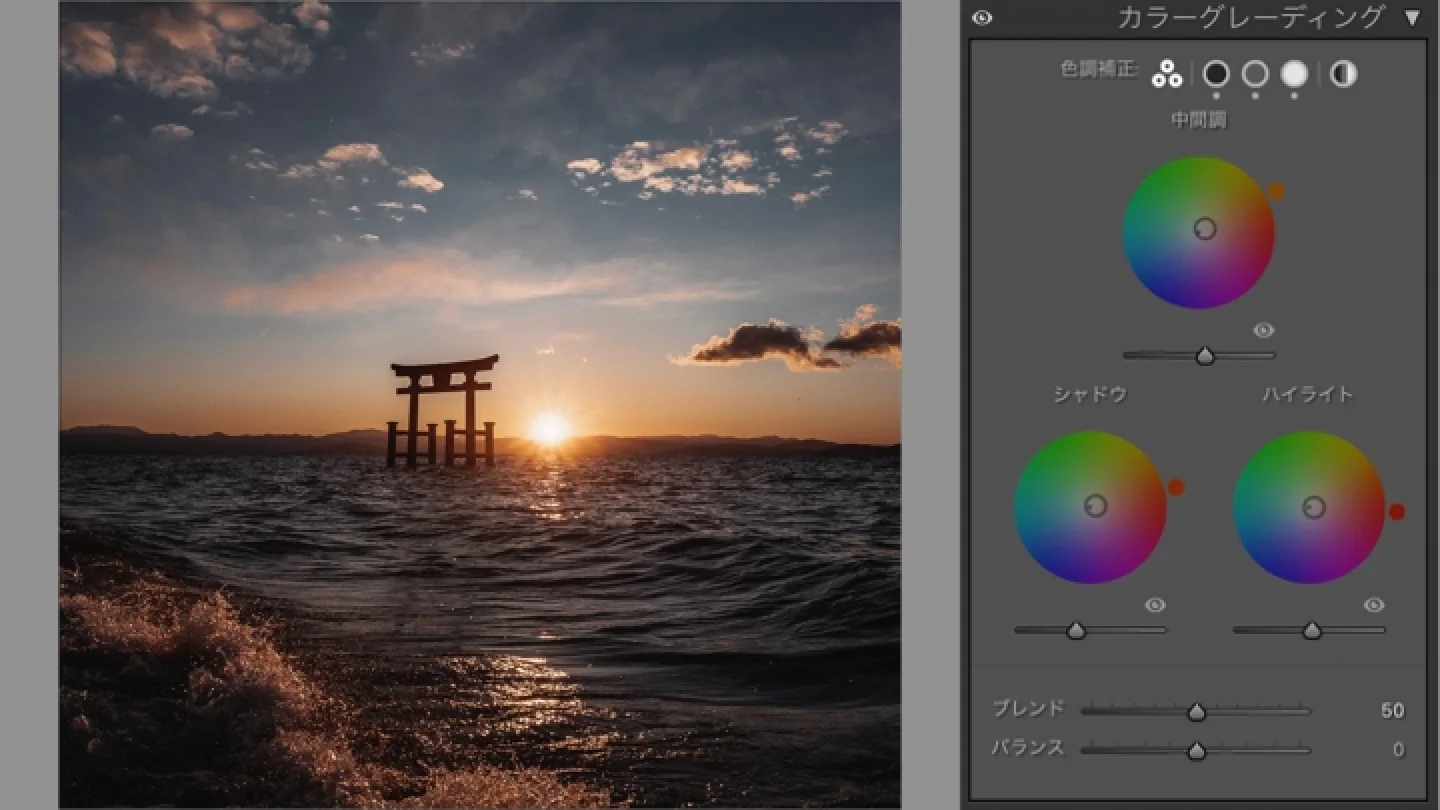Click the シャドウ luminance slider handle
Image resolution: width=1440 pixels, height=810 pixels.
click(x=1076, y=630)
